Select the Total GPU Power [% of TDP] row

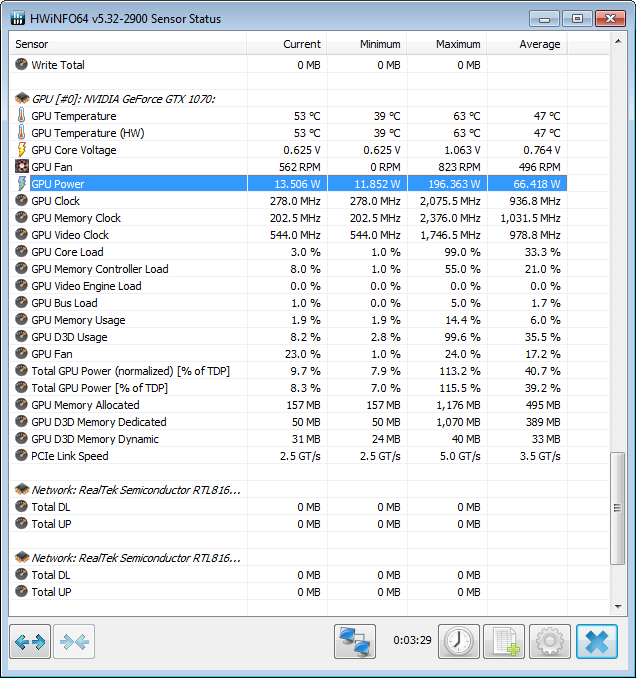click(x=288, y=388)
